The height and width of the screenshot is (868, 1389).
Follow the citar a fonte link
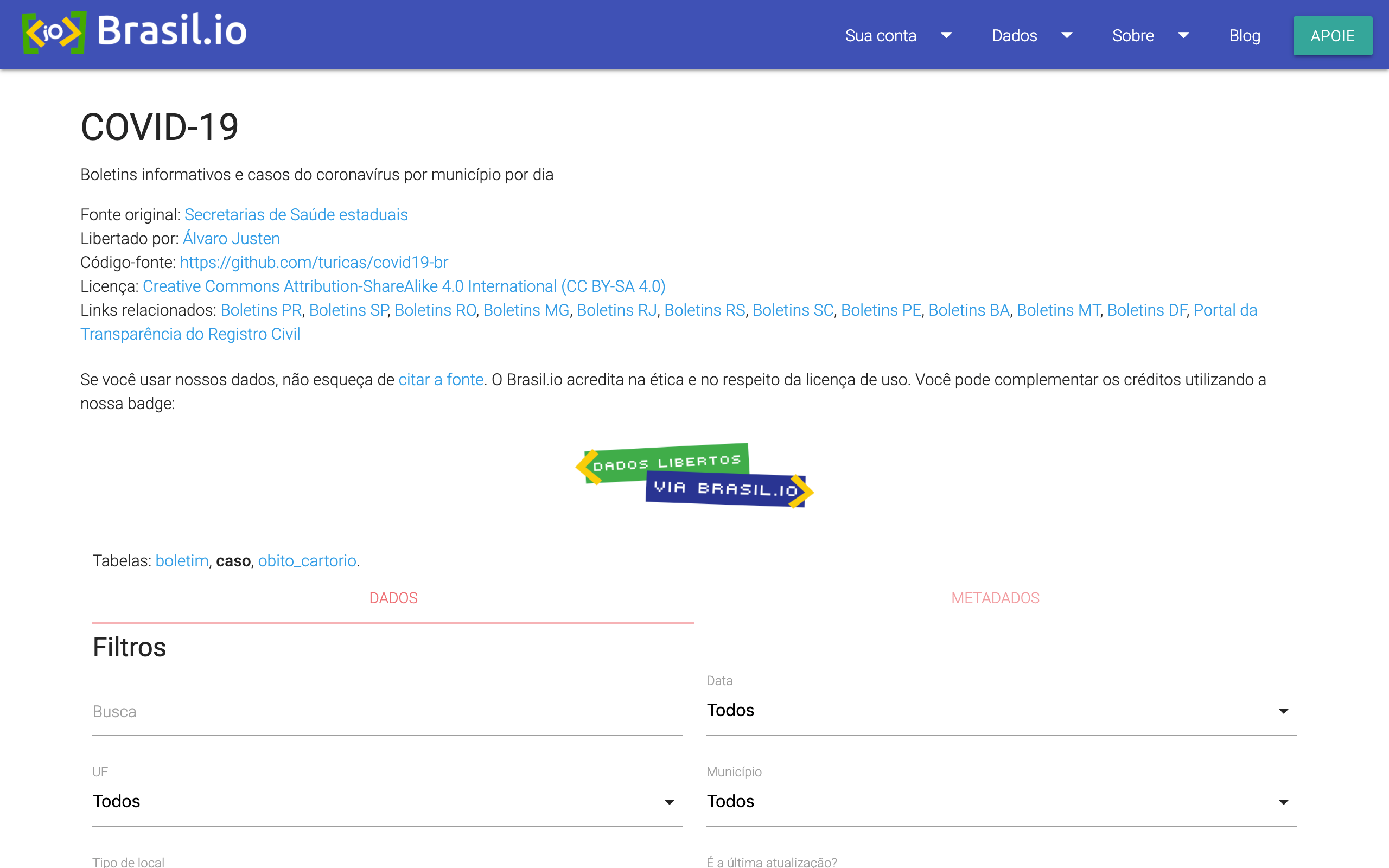pos(441,379)
